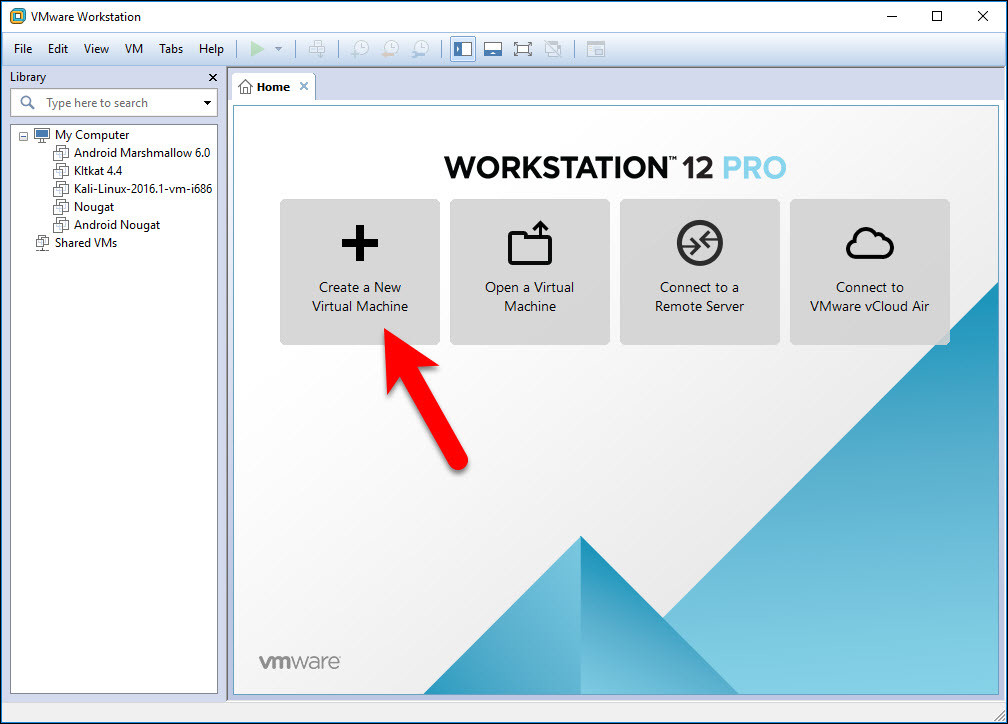Switch to the Home tab
The width and height of the screenshot is (1008, 724).
click(273, 87)
